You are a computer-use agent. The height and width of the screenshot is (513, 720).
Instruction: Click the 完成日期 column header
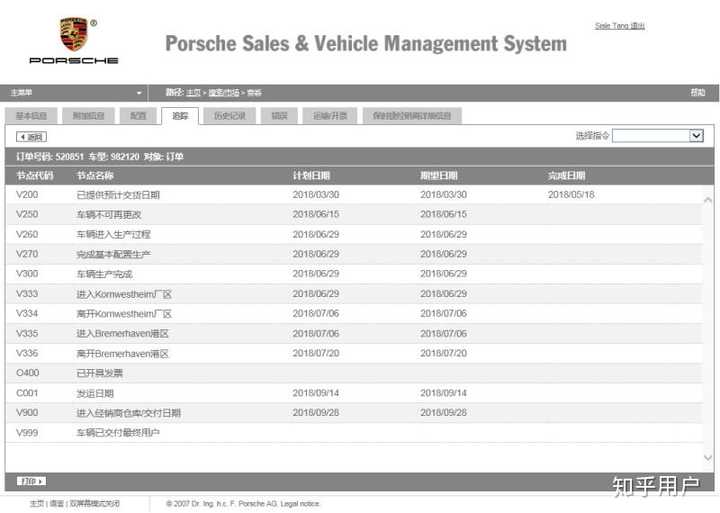click(567, 176)
